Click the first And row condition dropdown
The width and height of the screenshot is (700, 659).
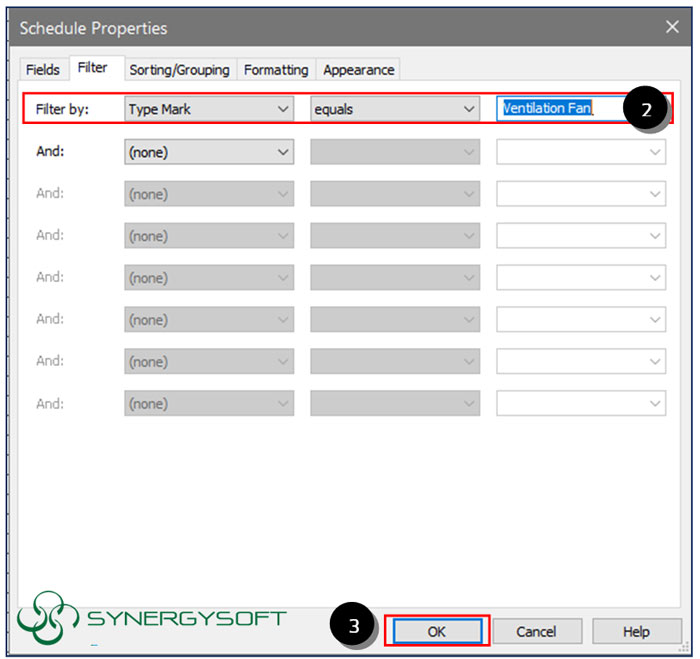395,152
